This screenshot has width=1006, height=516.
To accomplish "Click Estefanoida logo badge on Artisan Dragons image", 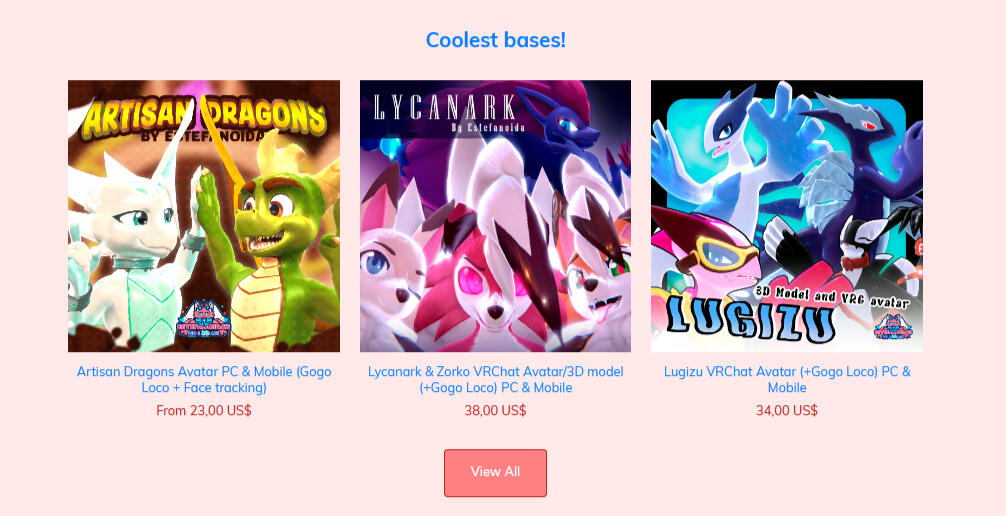I will point(203,320).
